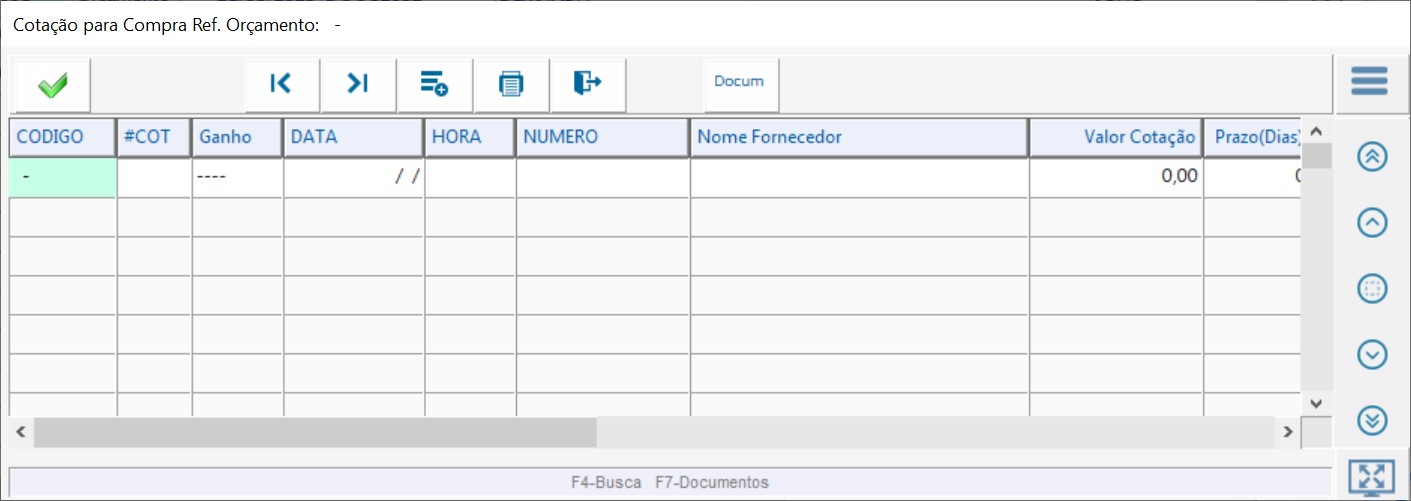This screenshot has width=1411, height=501.
Task: Move down one row with chevron
Action: point(1372,354)
